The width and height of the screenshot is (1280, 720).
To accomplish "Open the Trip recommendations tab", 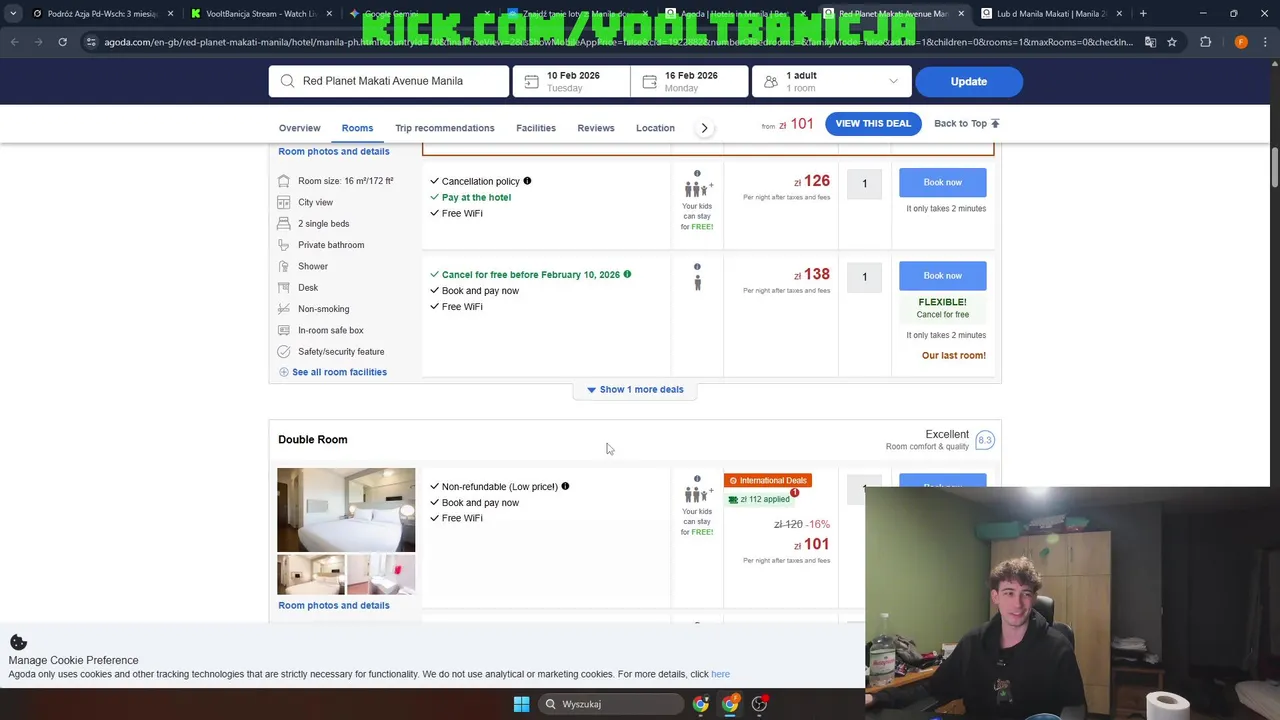I will coord(445,128).
